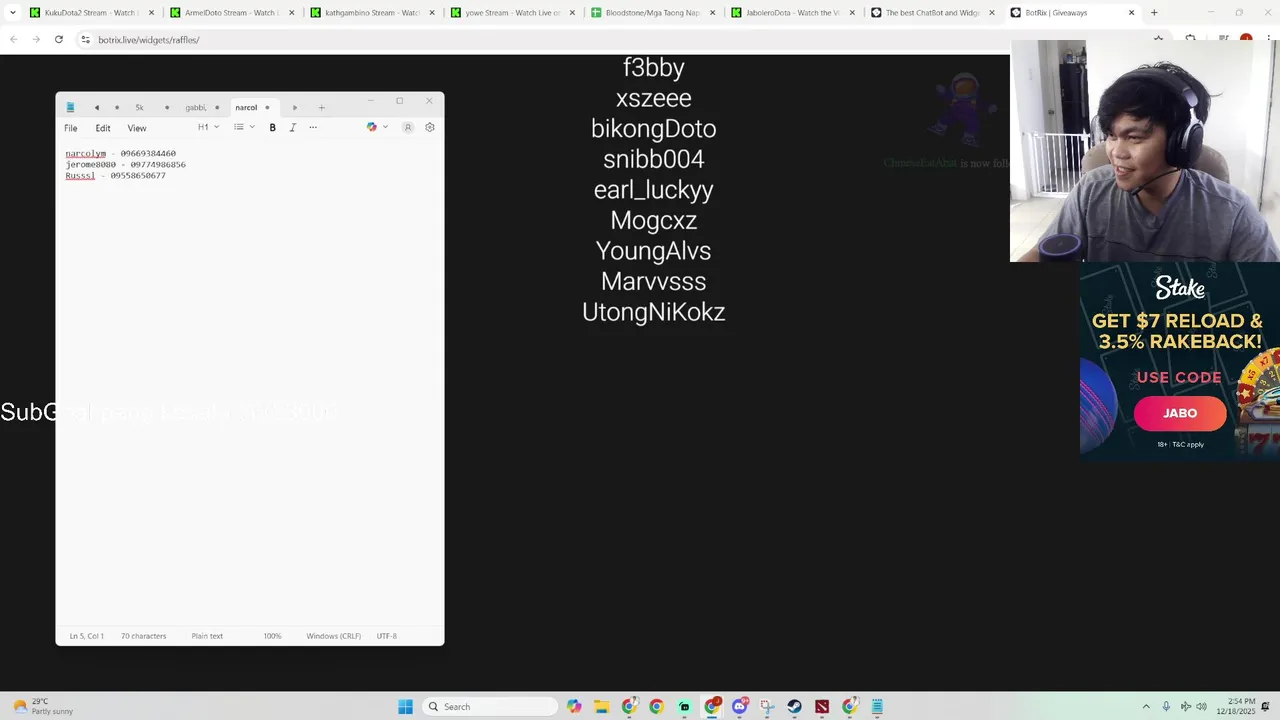Open File Explorer from taskbar
The image size is (1280, 720).
point(601,706)
